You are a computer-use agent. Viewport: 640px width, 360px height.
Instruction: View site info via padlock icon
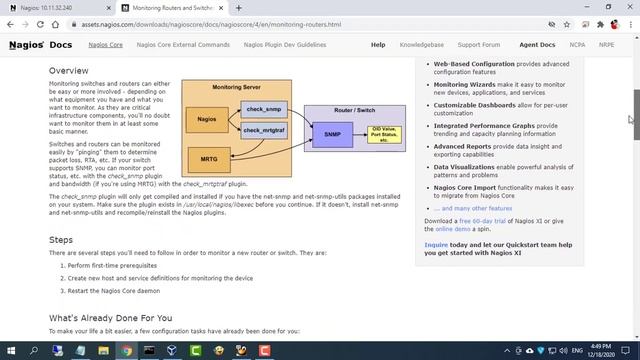tap(74, 24)
